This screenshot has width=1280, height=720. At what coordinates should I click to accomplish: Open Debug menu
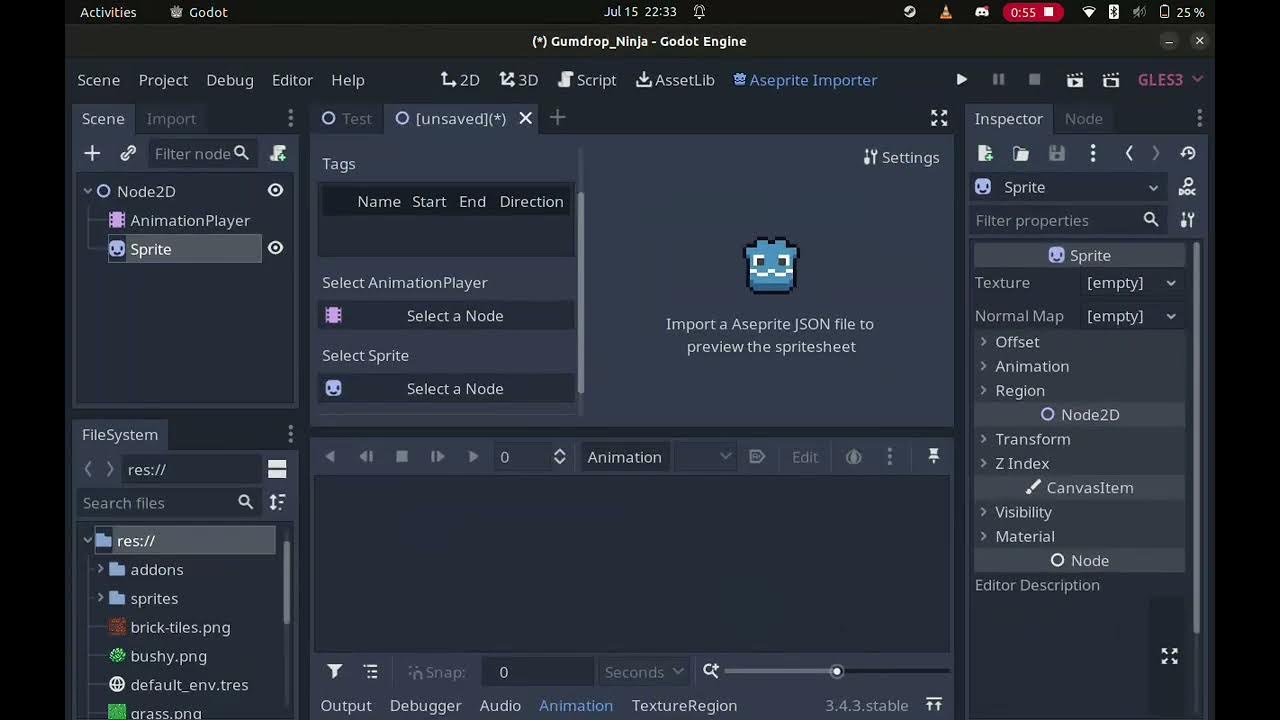[230, 80]
